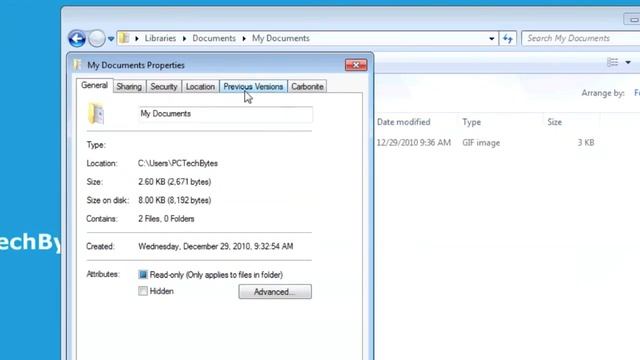Sort by Size column header

click(554, 122)
